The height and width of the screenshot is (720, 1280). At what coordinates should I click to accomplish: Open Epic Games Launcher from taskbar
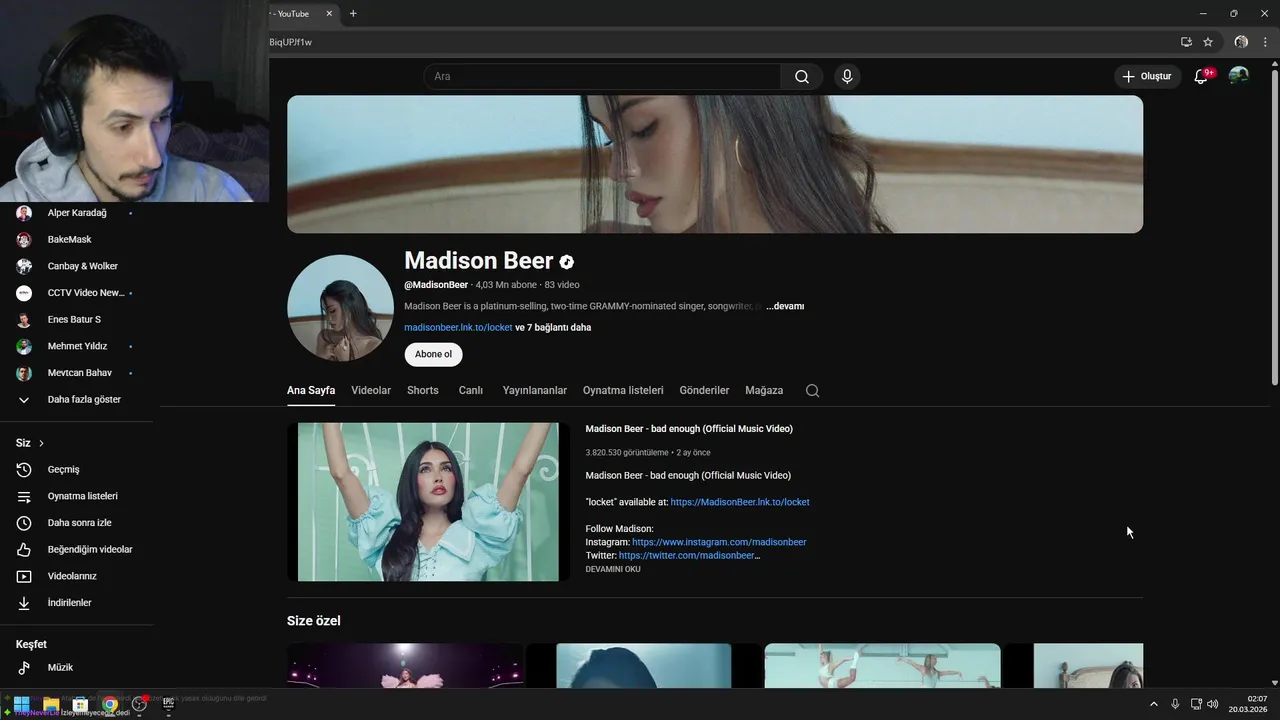coord(169,704)
